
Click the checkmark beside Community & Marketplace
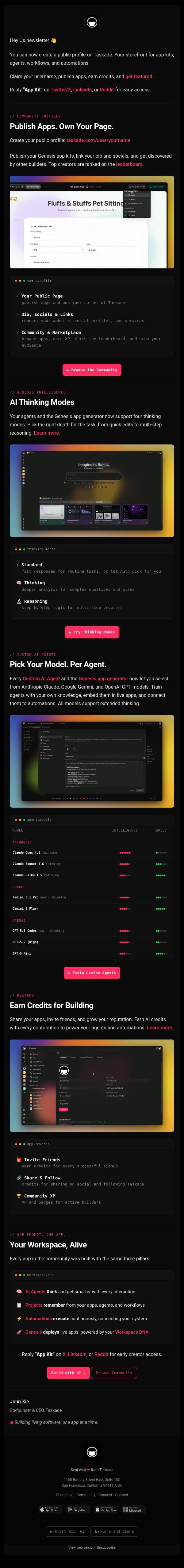click(18, 332)
